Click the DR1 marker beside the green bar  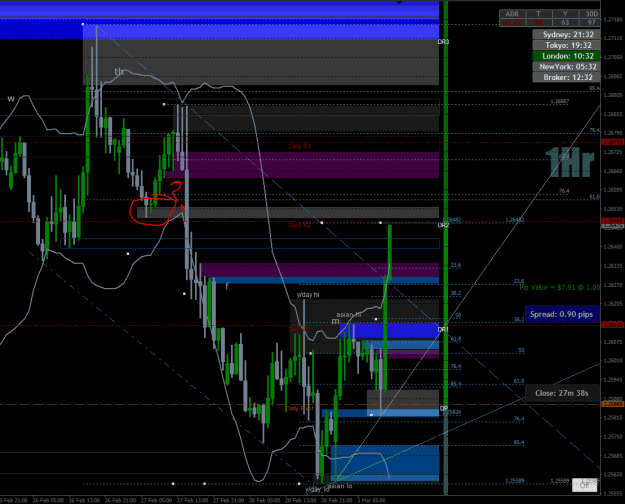coord(443,329)
